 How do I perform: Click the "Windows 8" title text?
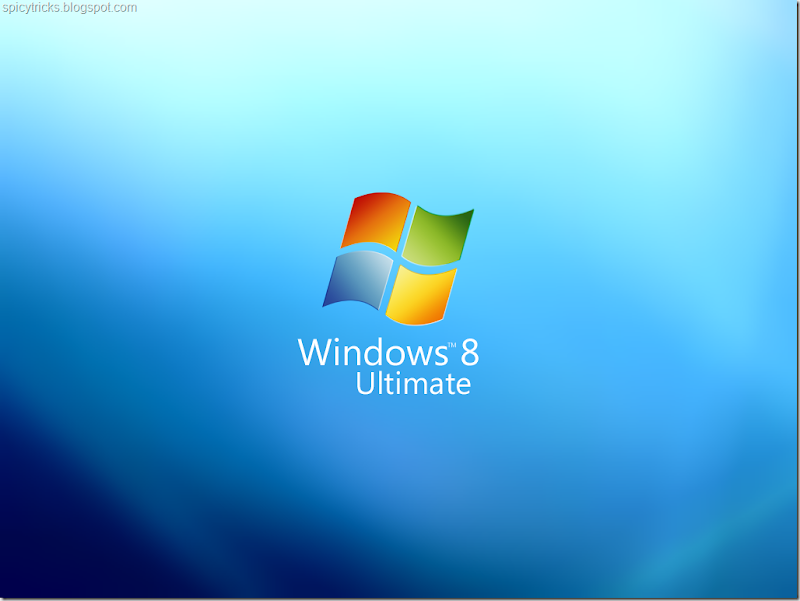point(389,352)
